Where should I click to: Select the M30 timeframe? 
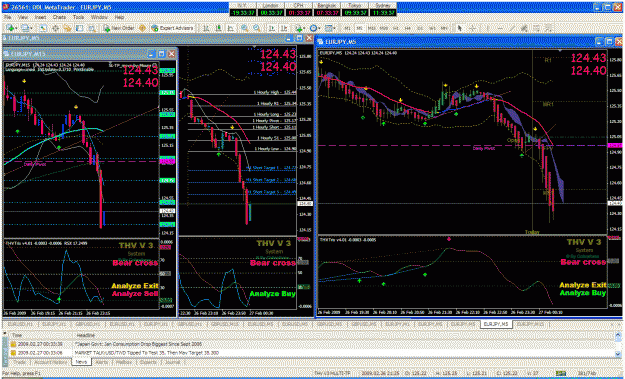tap(383, 28)
